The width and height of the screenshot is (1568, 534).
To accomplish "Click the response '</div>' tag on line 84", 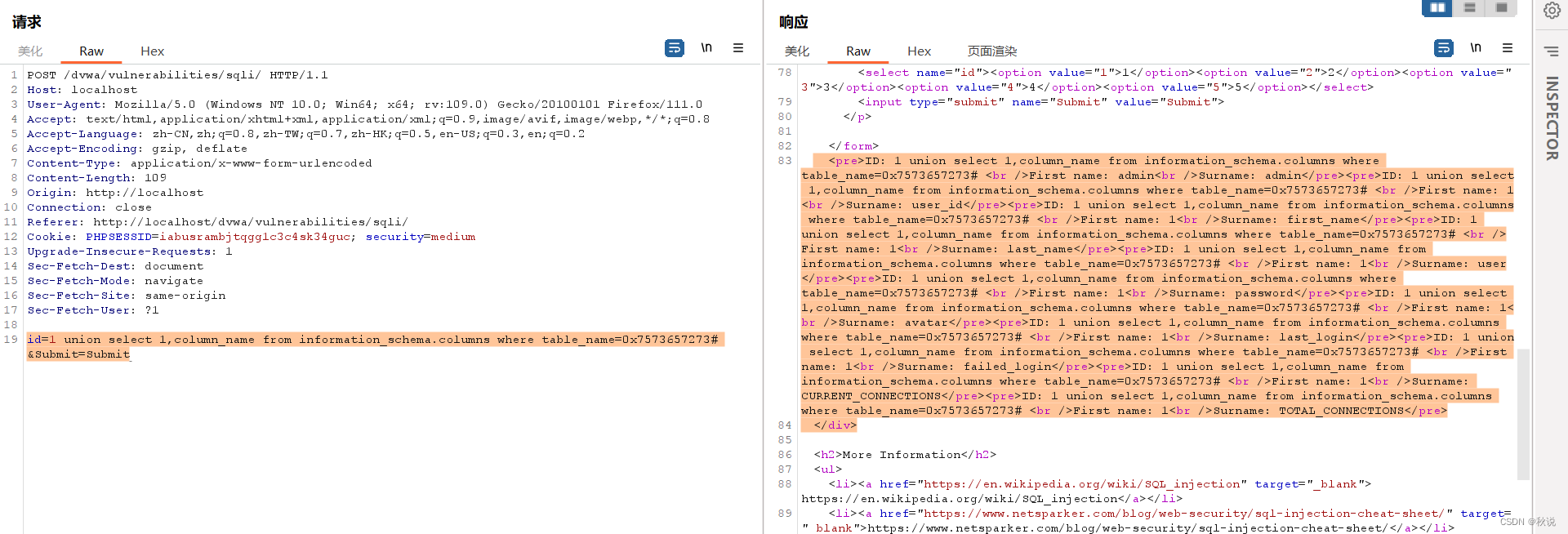I will pyautogui.click(x=835, y=425).
